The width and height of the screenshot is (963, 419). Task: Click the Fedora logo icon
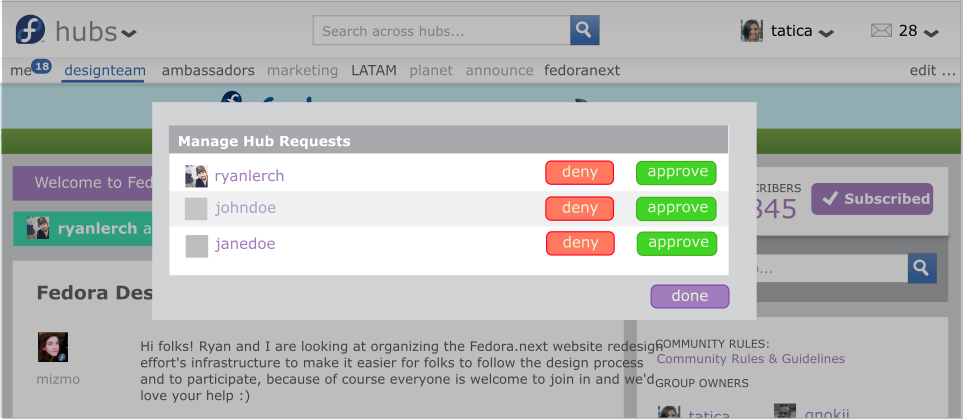tap(30, 29)
